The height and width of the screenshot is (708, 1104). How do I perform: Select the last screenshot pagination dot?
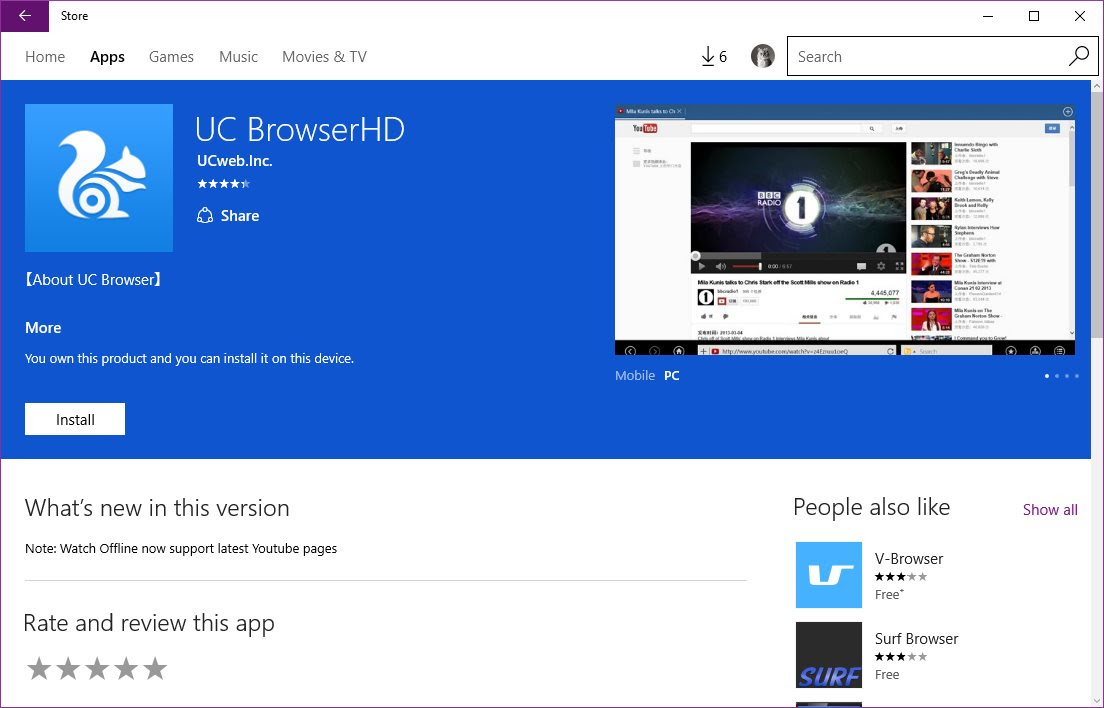coord(1077,377)
